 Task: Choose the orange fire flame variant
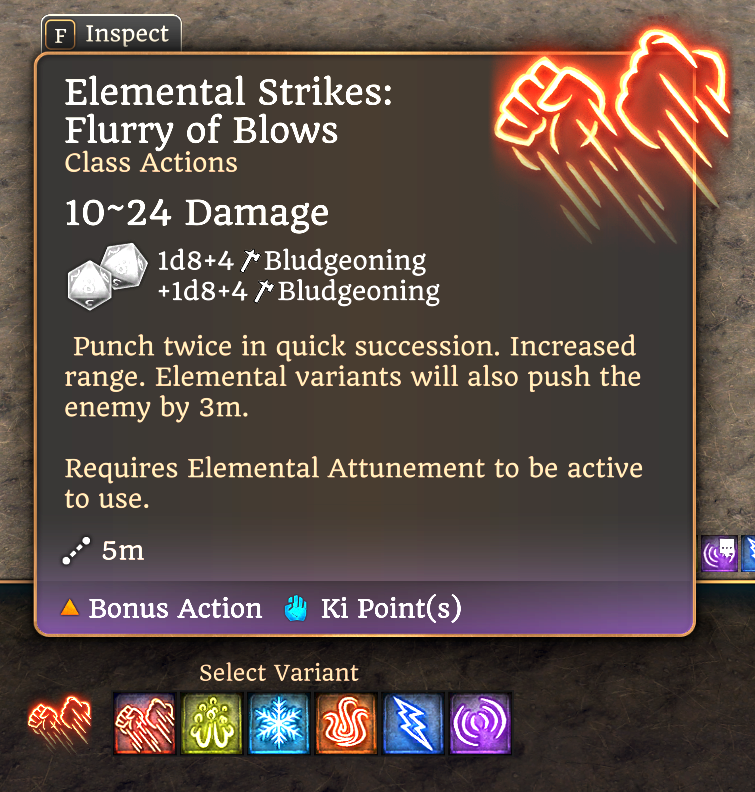pyautogui.click(x=346, y=723)
